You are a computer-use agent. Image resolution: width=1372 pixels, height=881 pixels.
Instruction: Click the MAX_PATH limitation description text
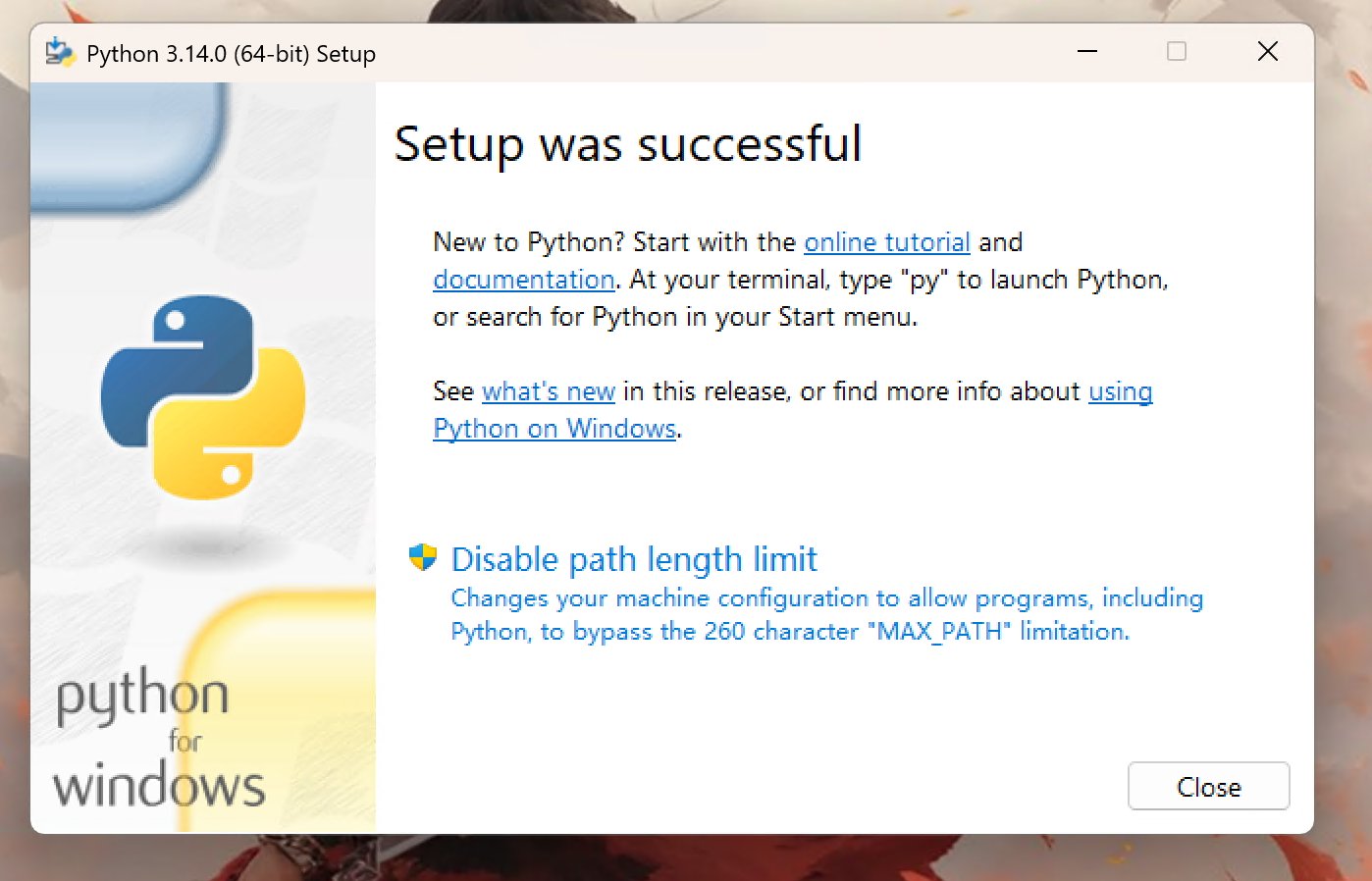(x=826, y=615)
